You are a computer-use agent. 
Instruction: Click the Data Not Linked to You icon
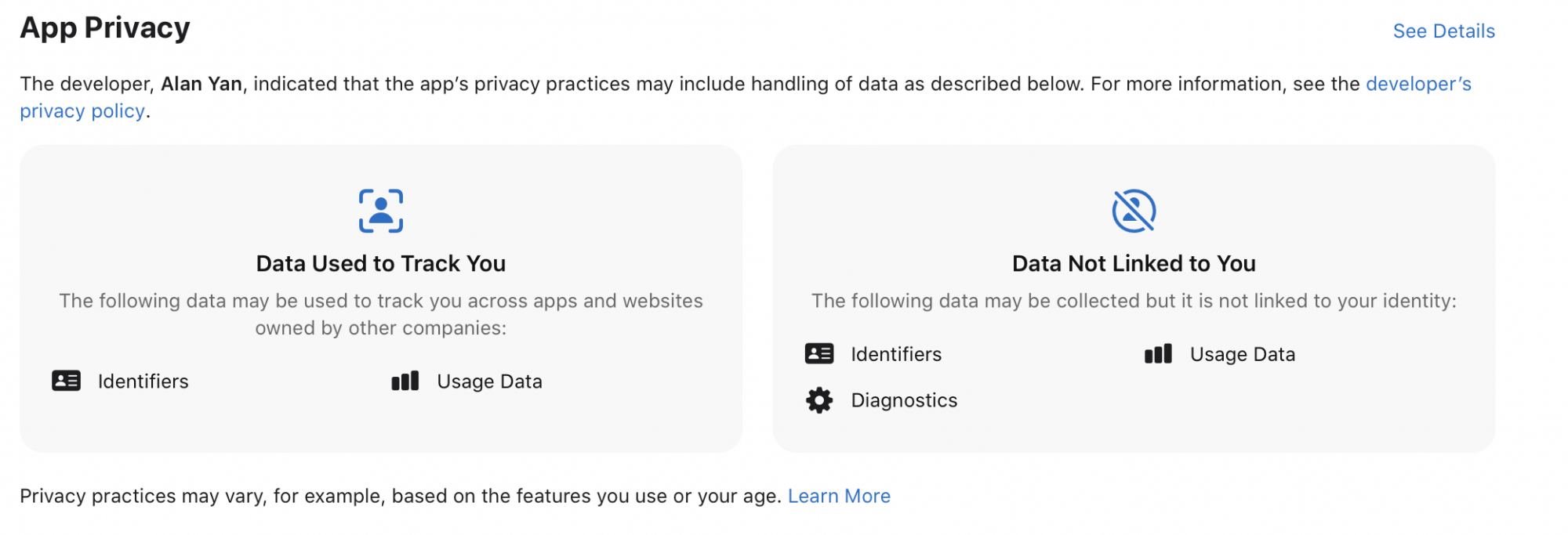(x=1134, y=211)
